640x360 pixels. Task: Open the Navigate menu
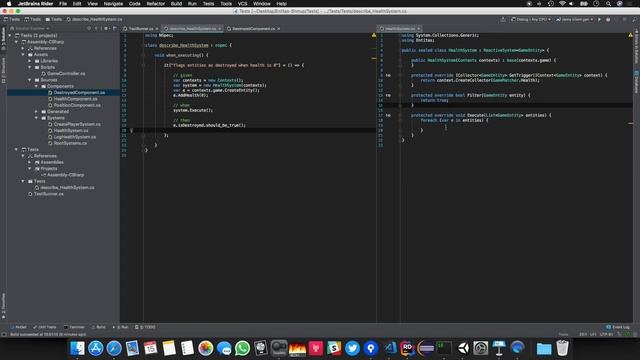[113, 4]
